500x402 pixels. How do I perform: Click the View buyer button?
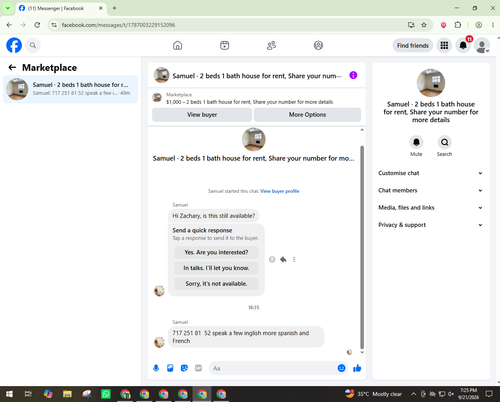(202, 115)
